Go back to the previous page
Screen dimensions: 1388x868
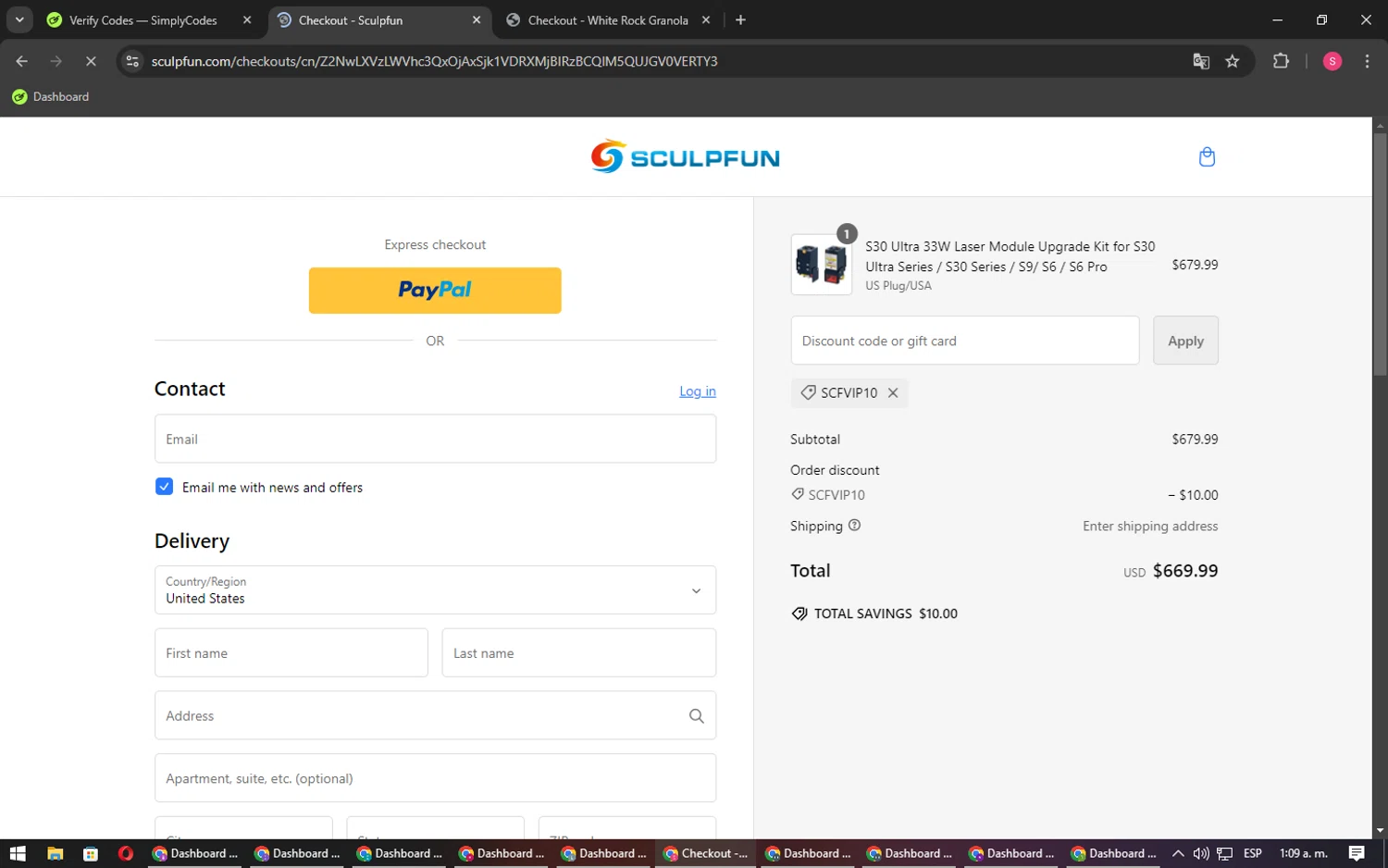pos(22,61)
